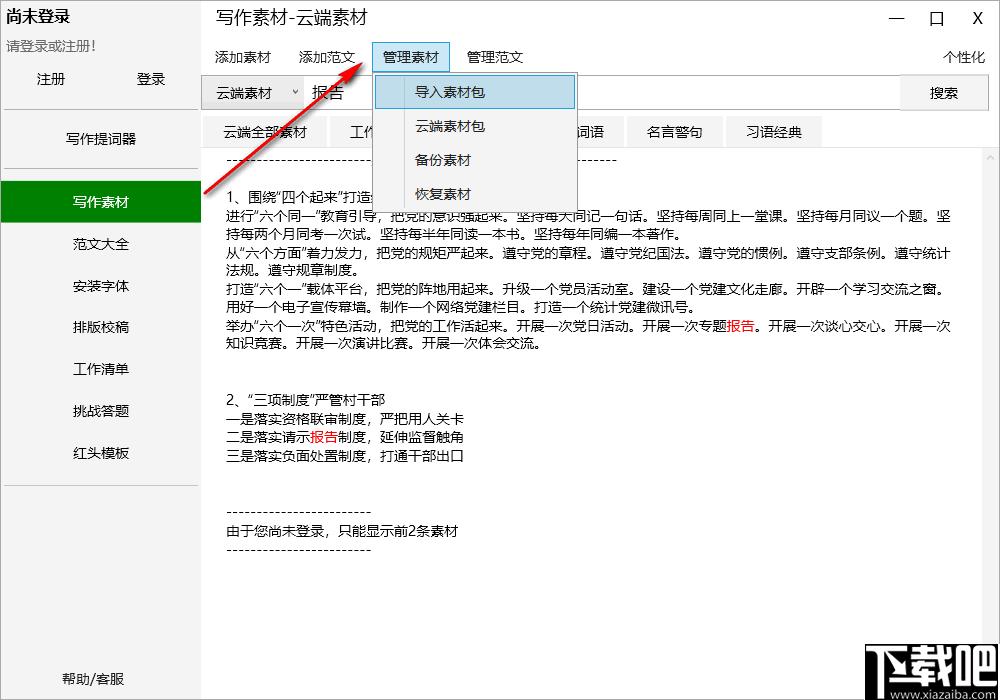The image size is (1000, 700).
Task: Click the 登录 button
Action: coord(151,79)
